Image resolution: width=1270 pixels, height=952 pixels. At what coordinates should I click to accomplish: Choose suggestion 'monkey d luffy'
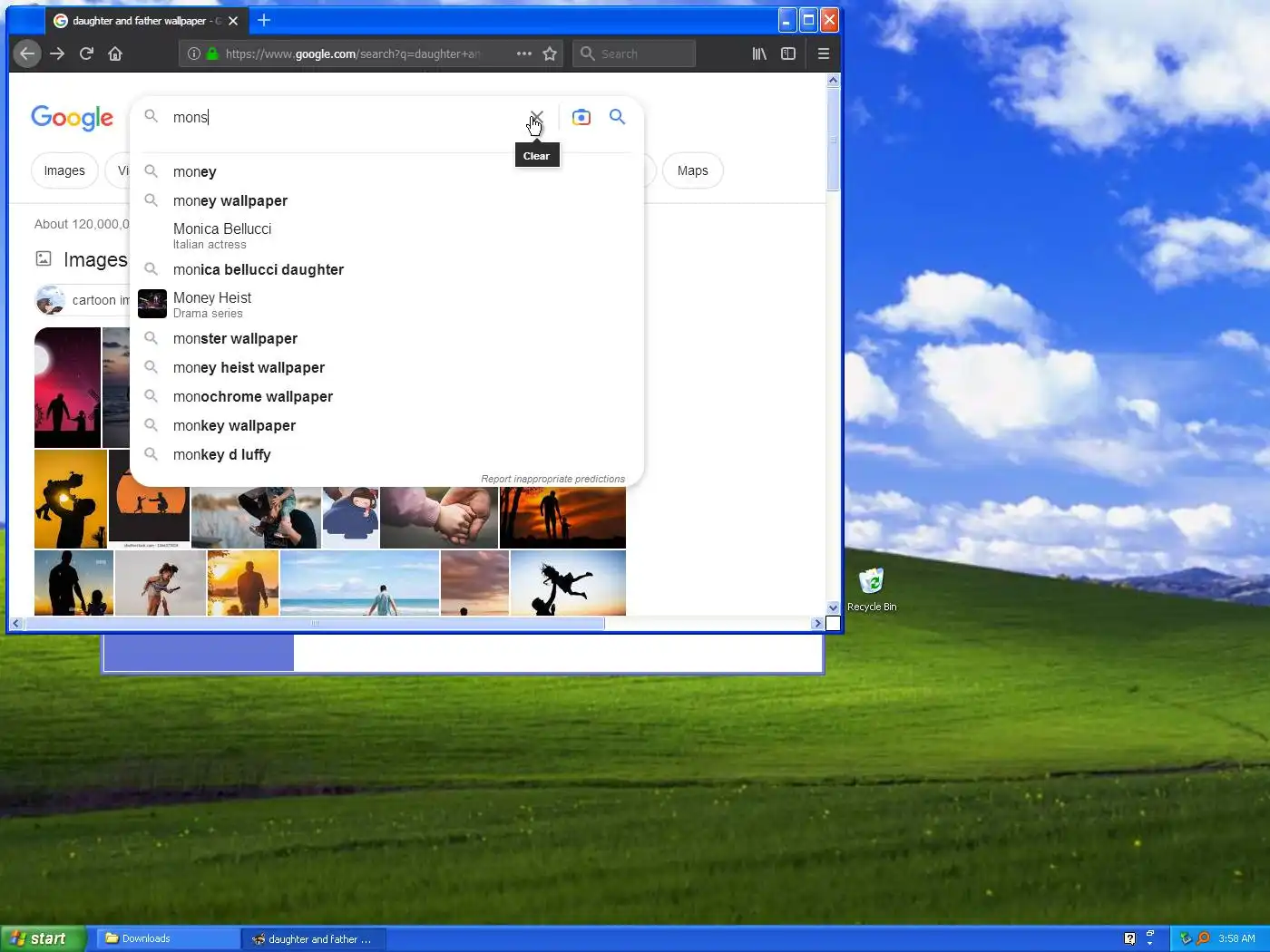click(x=387, y=454)
